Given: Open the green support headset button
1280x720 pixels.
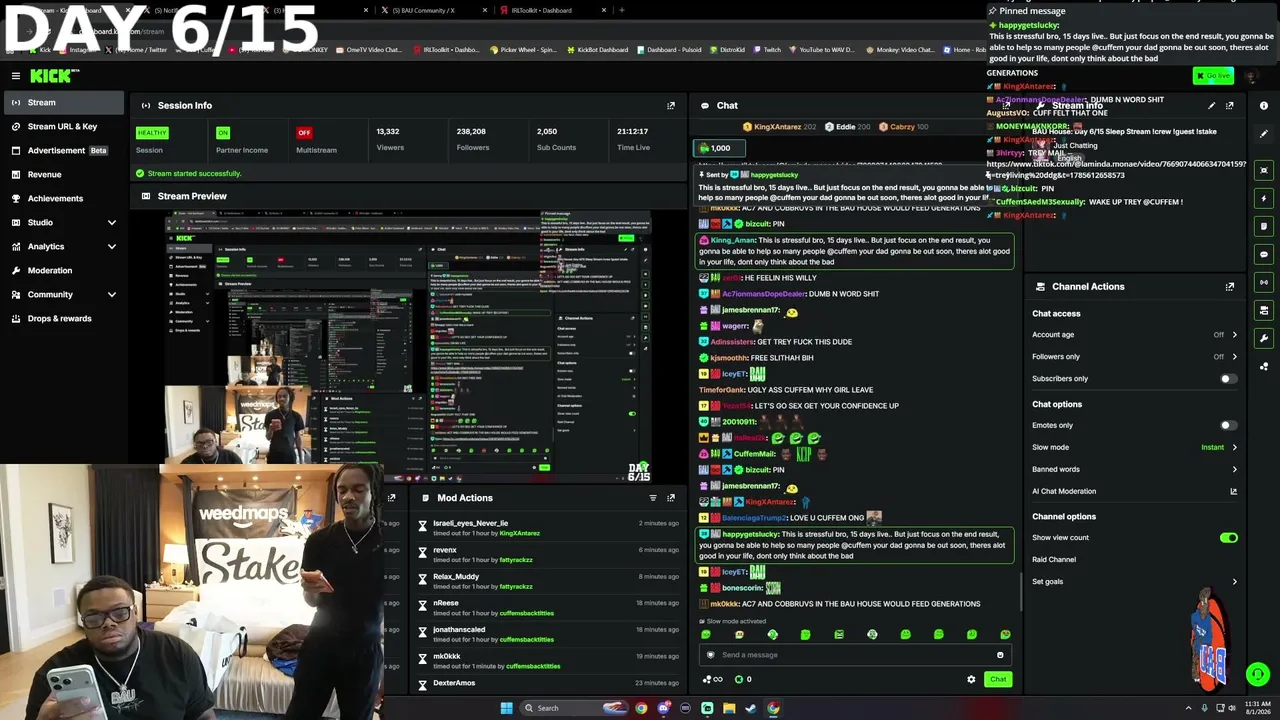Looking at the screenshot, I should (1258, 674).
